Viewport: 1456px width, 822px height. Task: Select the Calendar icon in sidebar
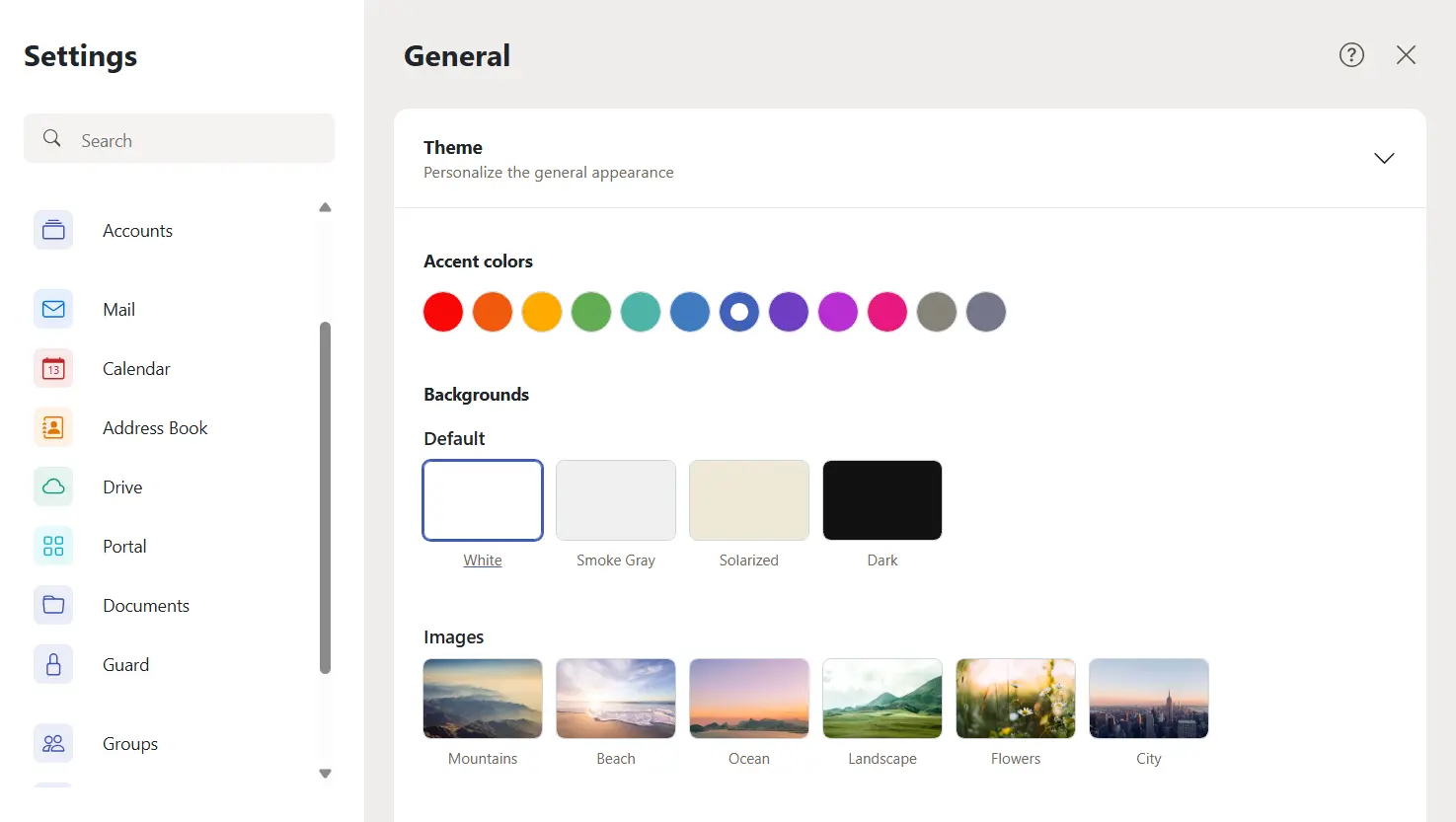pyautogui.click(x=53, y=368)
